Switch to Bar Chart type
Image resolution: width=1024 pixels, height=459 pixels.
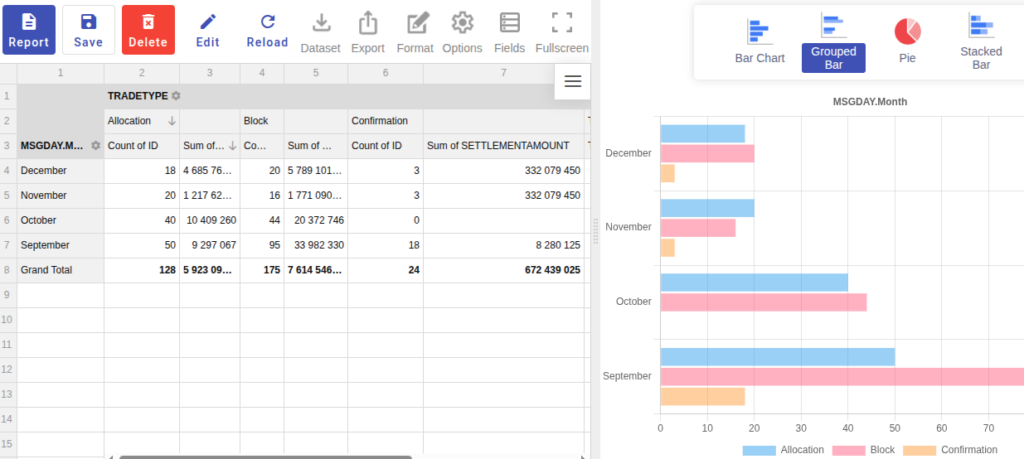click(x=760, y=41)
